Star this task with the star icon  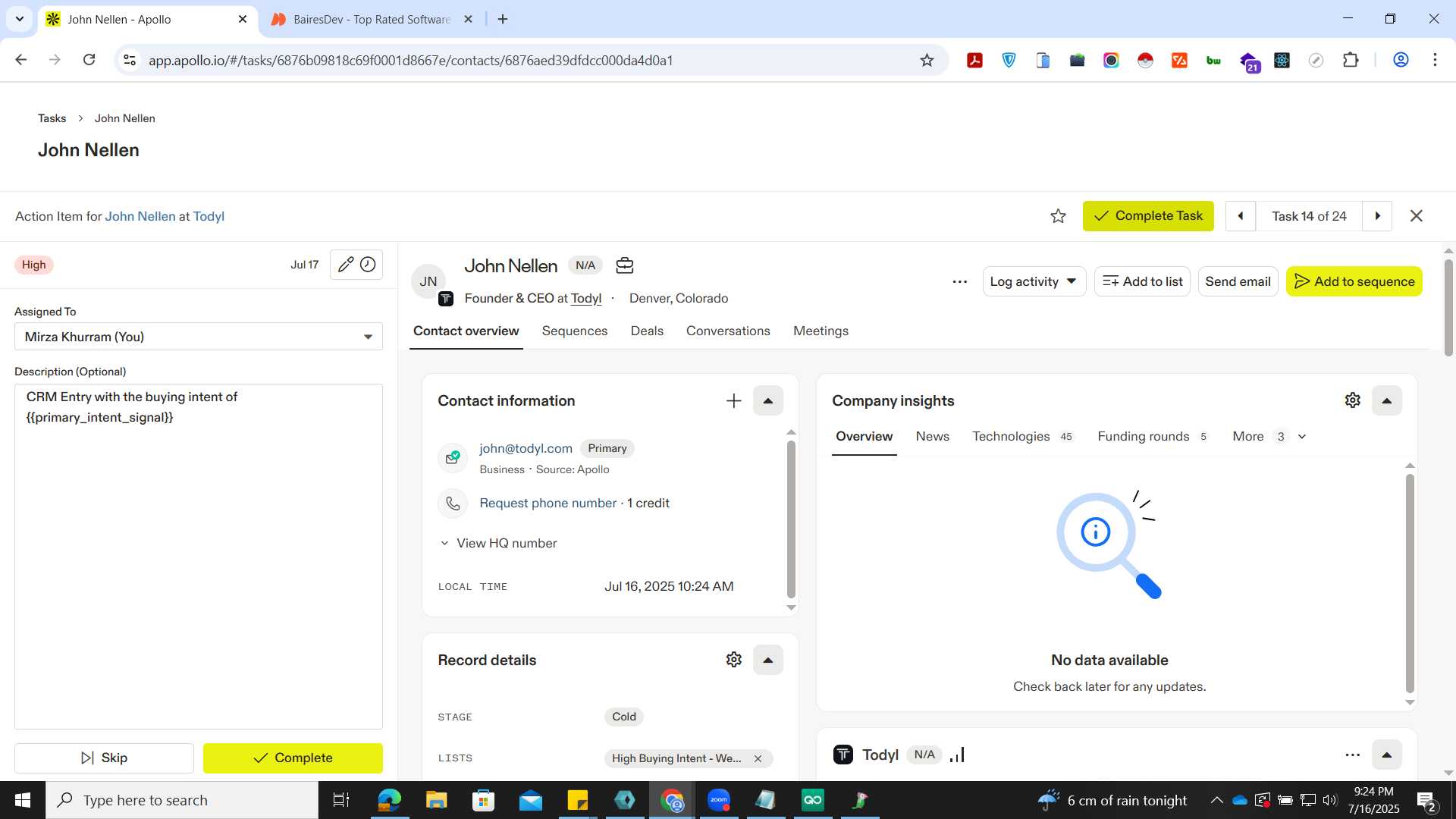tap(1058, 216)
